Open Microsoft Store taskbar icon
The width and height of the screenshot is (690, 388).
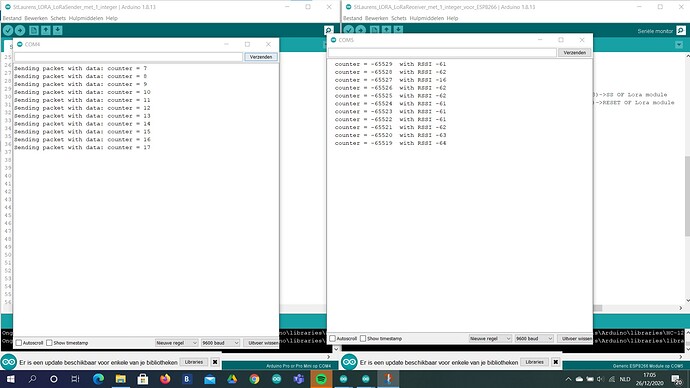coord(143,379)
